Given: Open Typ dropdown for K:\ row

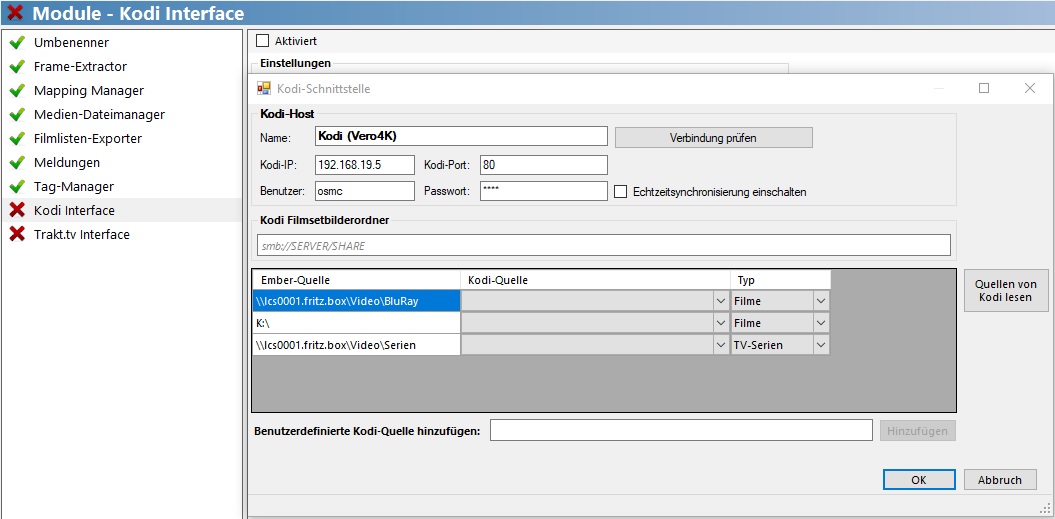Looking at the screenshot, I should tap(821, 323).
